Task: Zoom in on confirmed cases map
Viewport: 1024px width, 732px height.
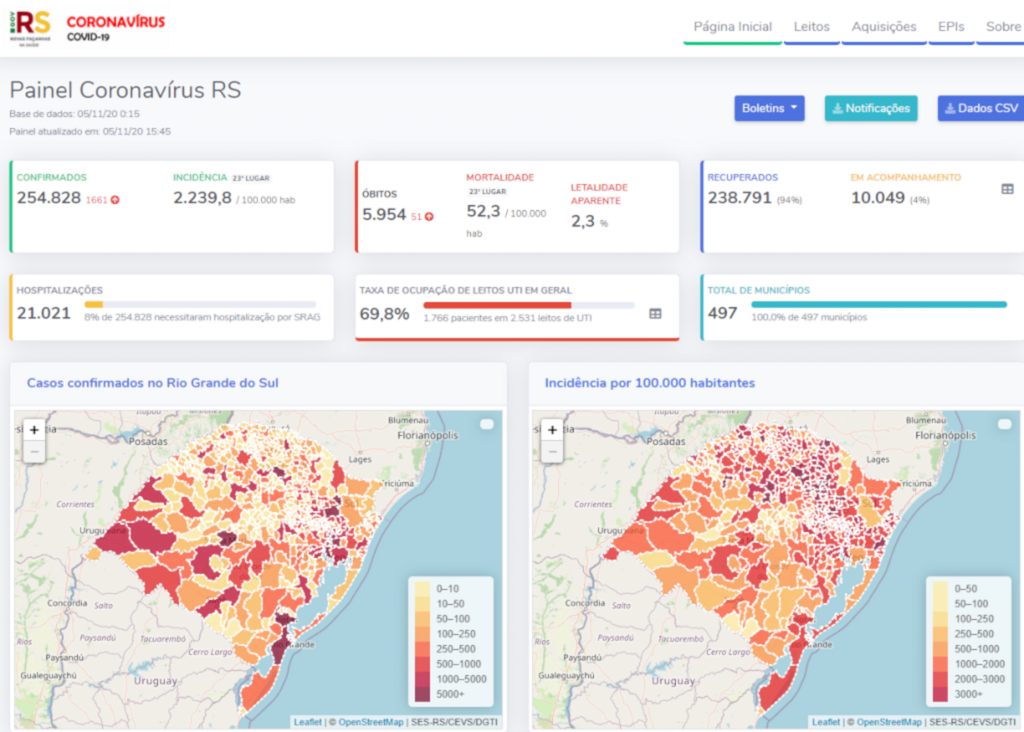Action: tap(34, 429)
